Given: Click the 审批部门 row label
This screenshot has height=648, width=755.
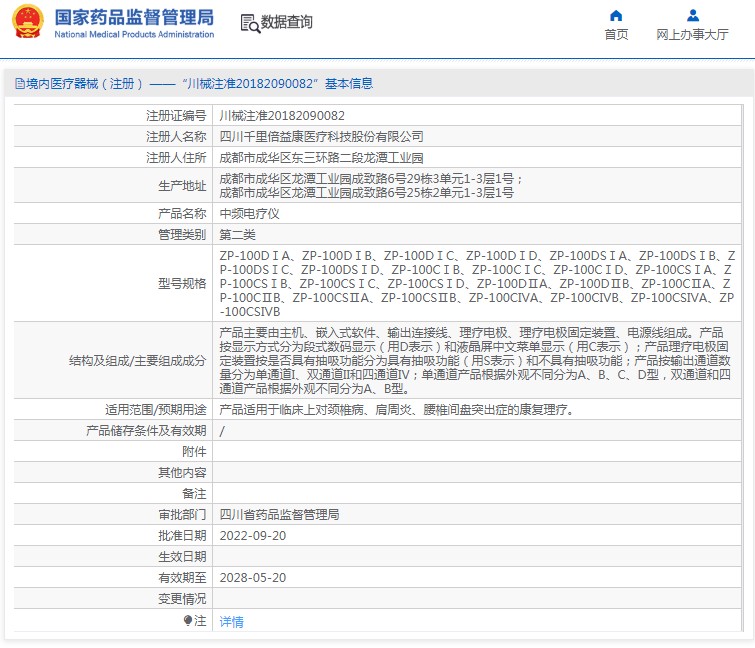Looking at the screenshot, I should 182,515.
